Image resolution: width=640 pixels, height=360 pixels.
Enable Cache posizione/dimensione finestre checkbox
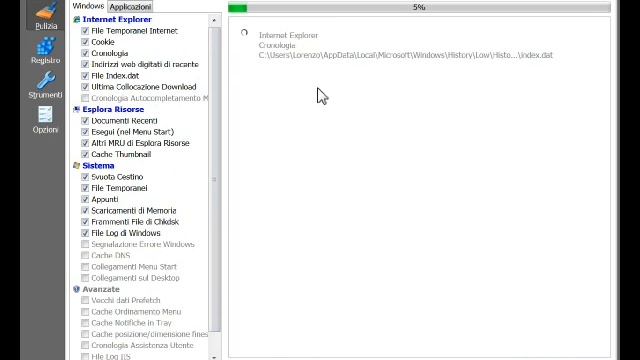click(x=85, y=334)
